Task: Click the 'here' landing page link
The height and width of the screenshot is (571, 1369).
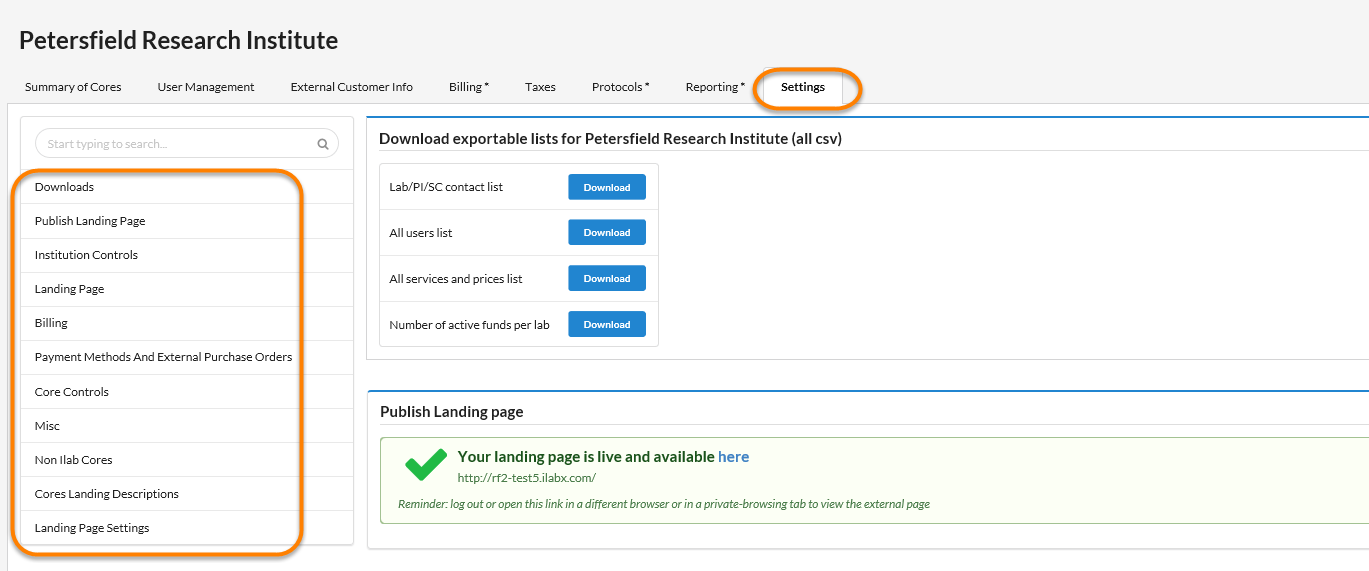Action: (733, 457)
